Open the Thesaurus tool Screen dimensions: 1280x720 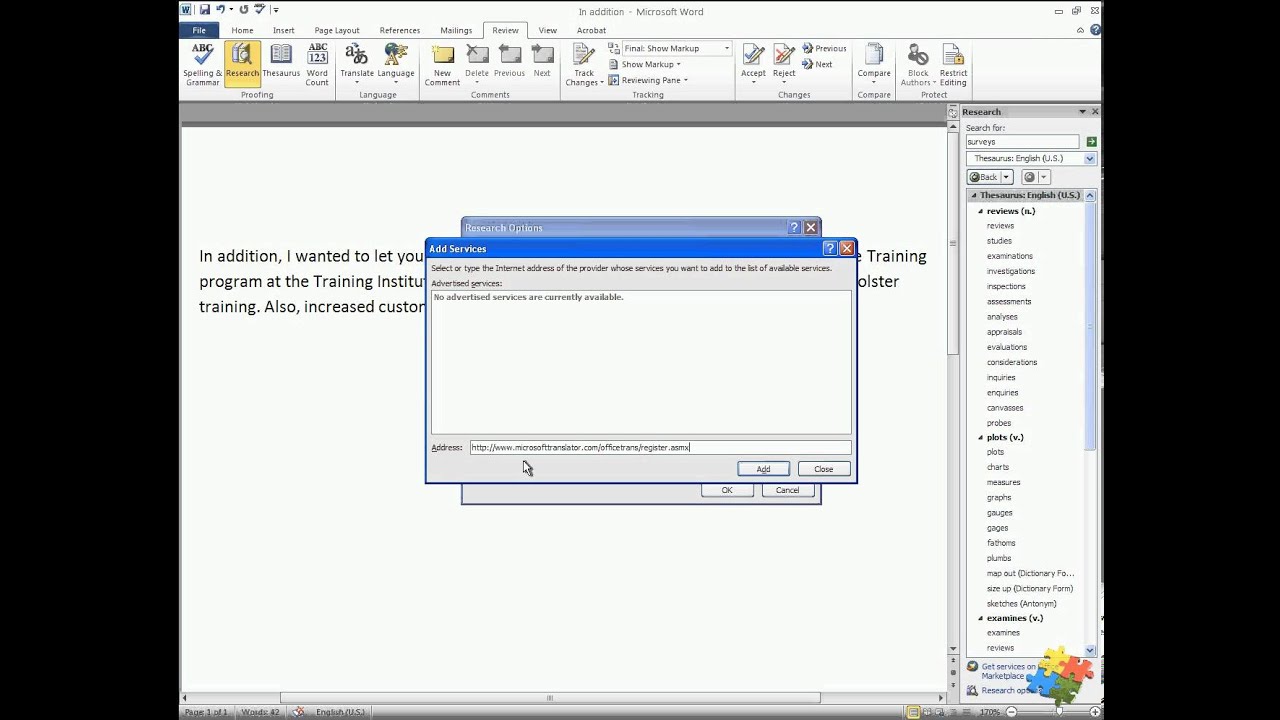click(x=281, y=62)
